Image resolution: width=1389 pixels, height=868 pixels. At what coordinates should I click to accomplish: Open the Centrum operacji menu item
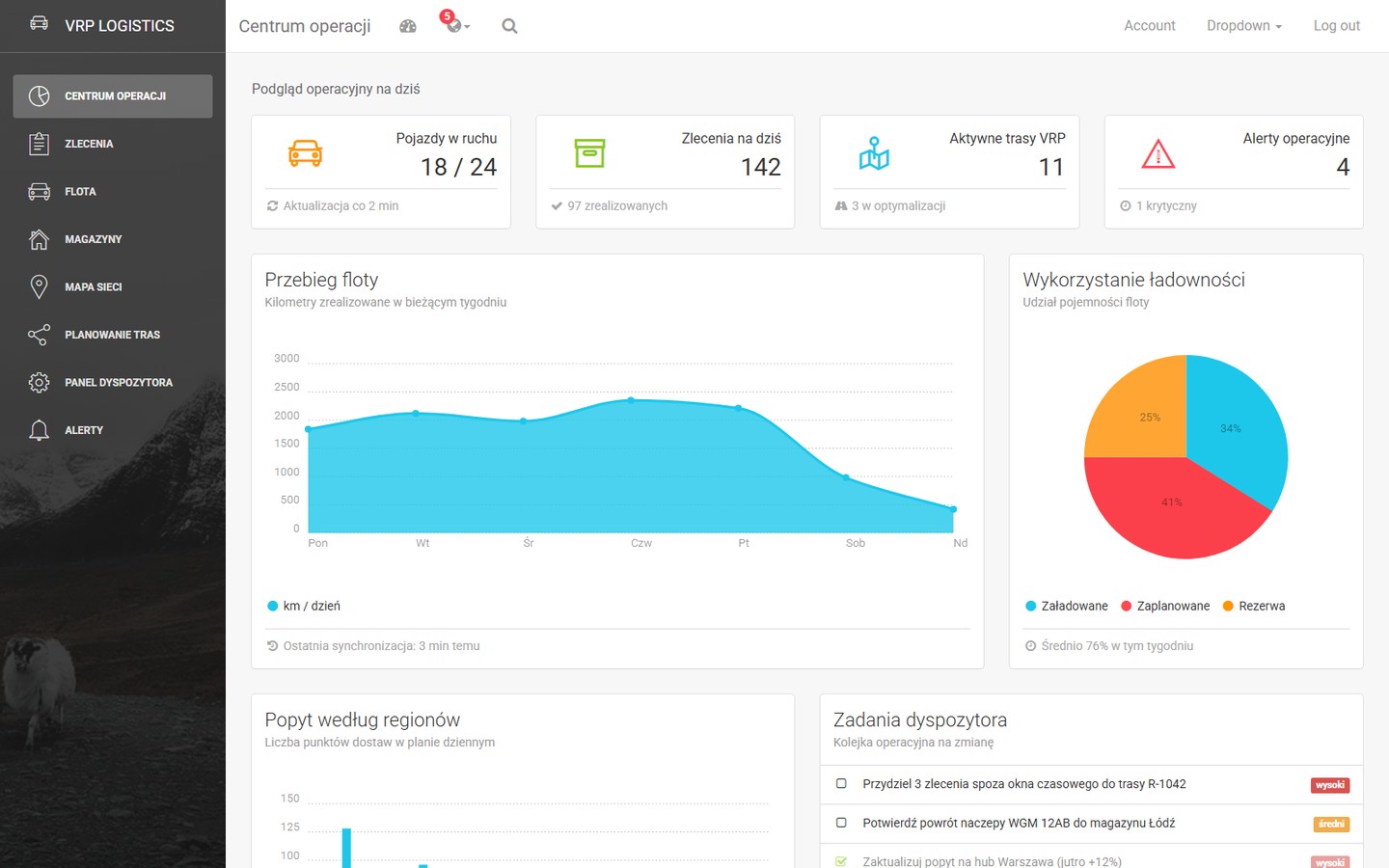click(113, 96)
